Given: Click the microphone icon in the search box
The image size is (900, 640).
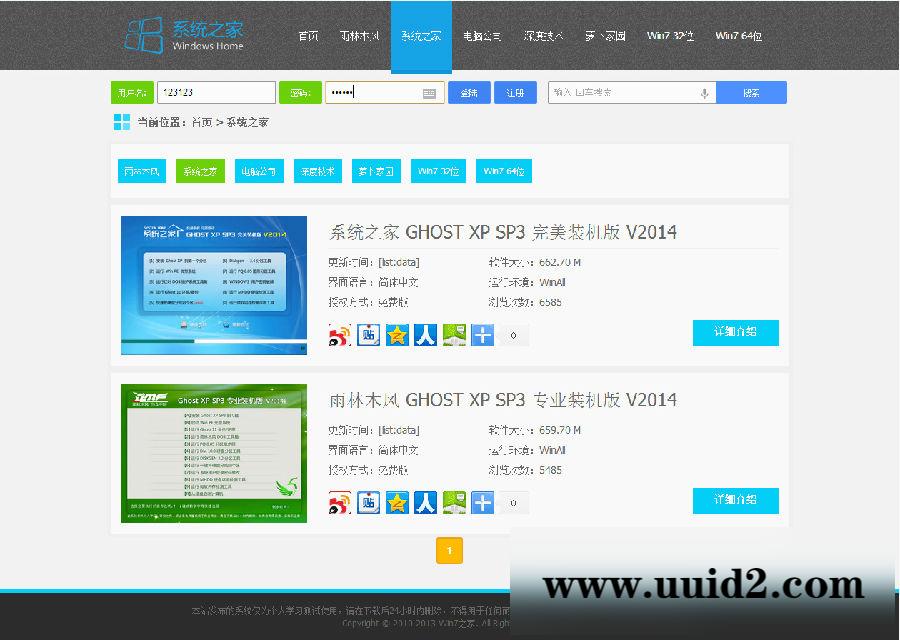Looking at the screenshot, I should [x=703, y=92].
